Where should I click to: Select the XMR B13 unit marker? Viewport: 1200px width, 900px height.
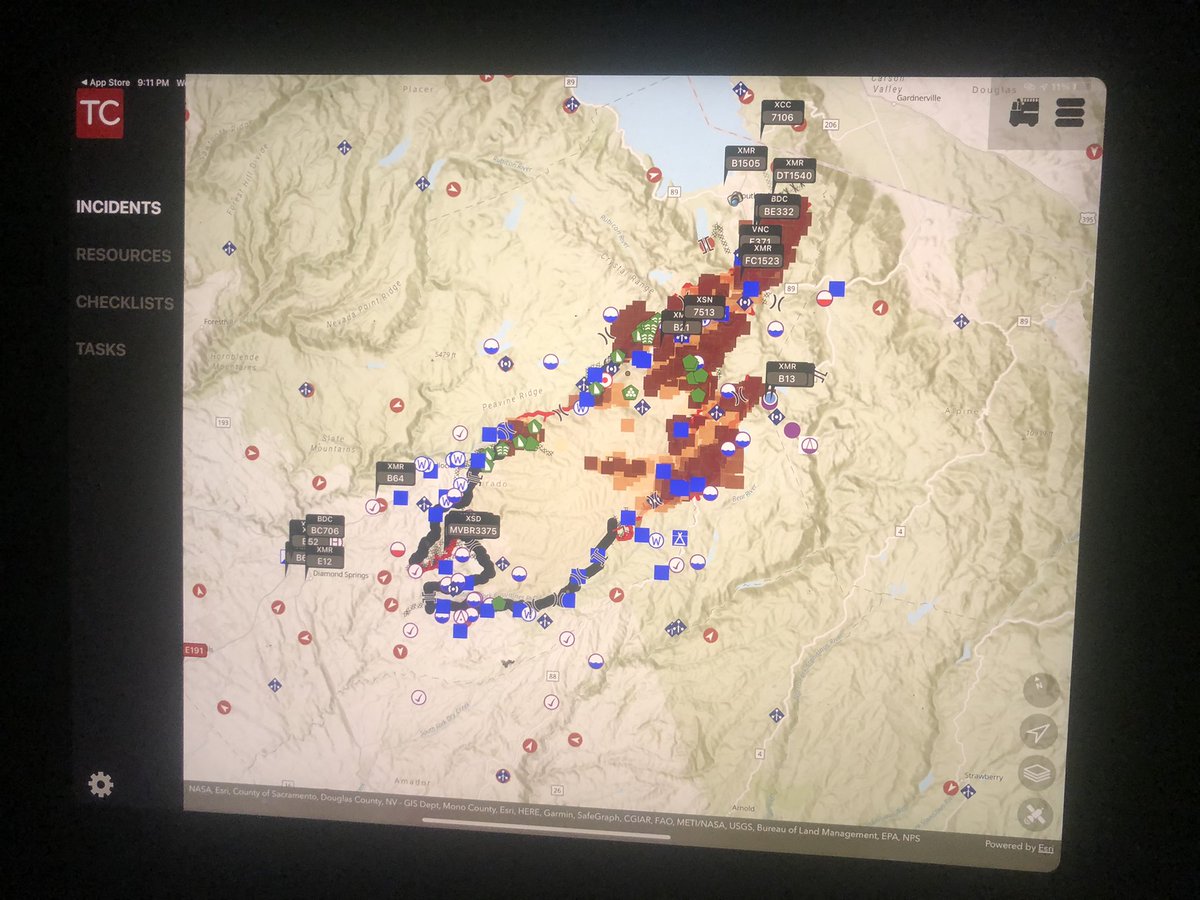(787, 373)
